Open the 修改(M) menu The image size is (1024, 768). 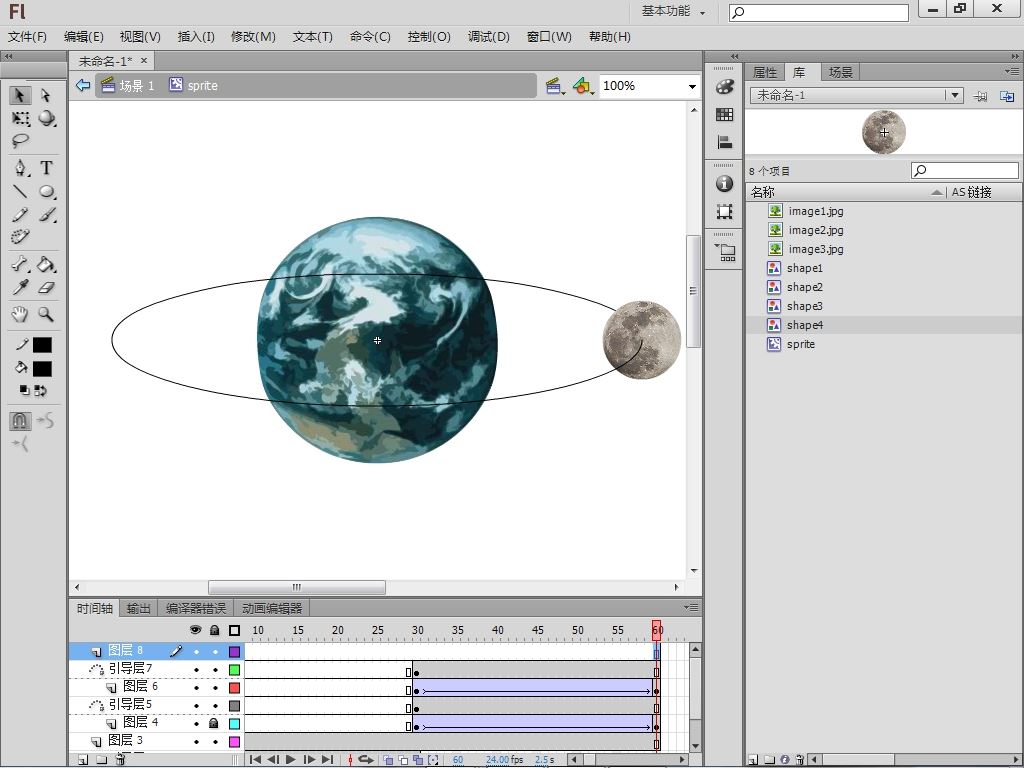pyautogui.click(x=253, y=36)
